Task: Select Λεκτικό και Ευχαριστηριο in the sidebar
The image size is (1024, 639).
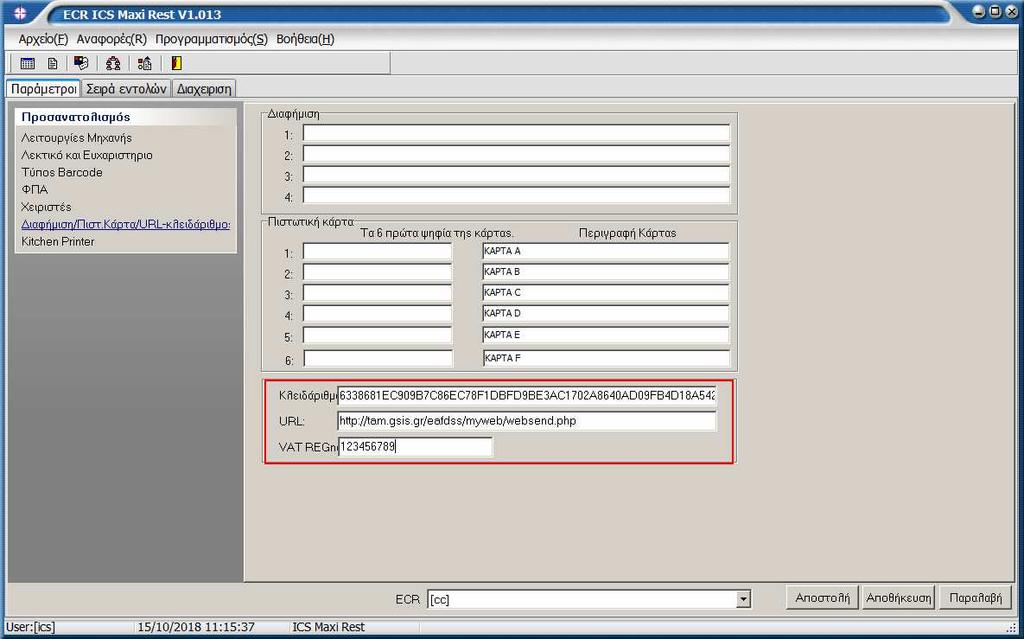Action: point(87,155)
